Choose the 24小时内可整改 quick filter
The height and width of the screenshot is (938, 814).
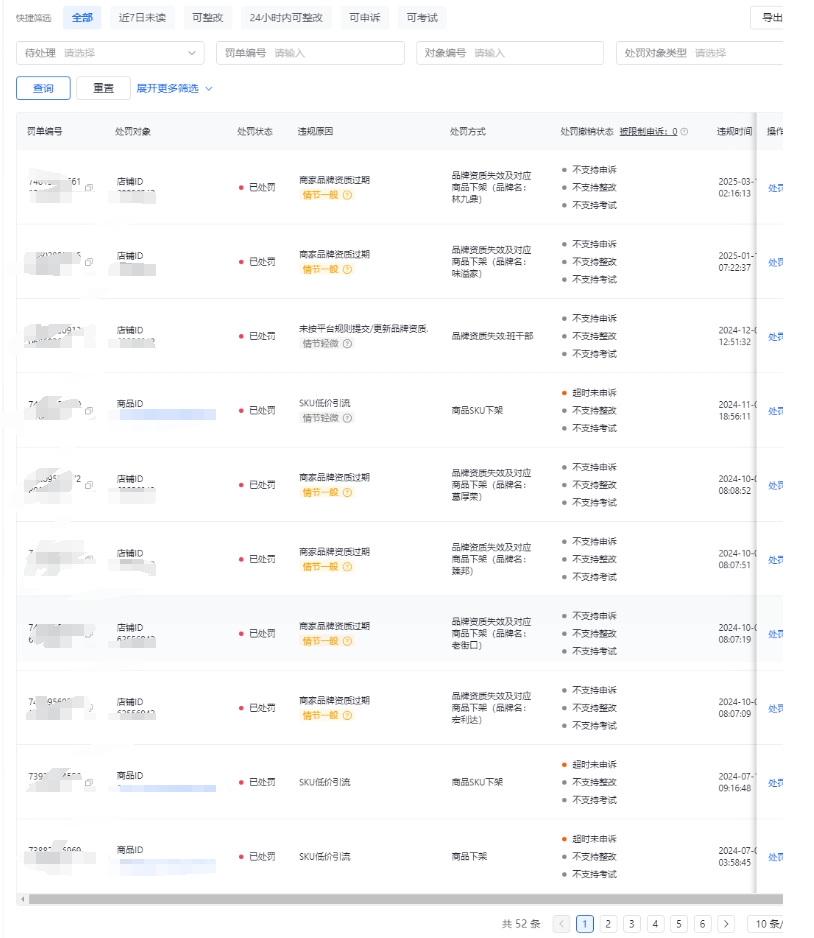286,18
